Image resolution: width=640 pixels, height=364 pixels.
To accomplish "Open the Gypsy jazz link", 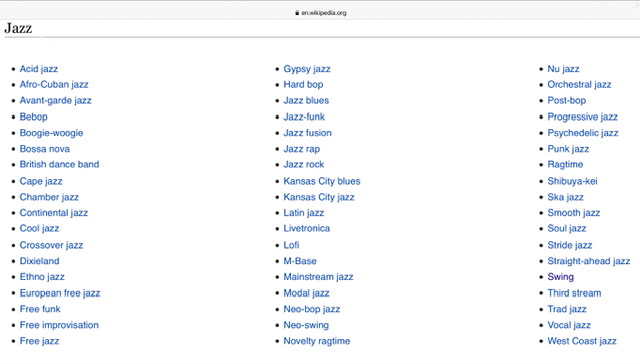I will pos(307,69).
